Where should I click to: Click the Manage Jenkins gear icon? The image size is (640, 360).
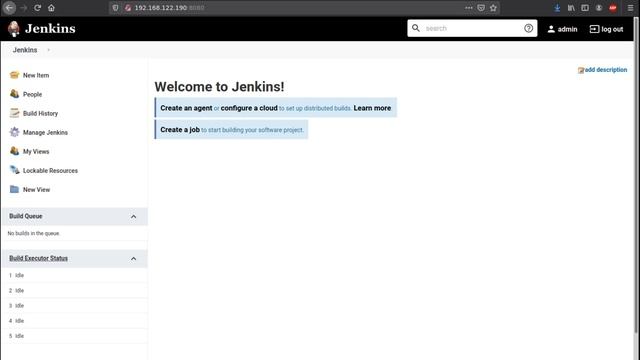tap(14, 132)
